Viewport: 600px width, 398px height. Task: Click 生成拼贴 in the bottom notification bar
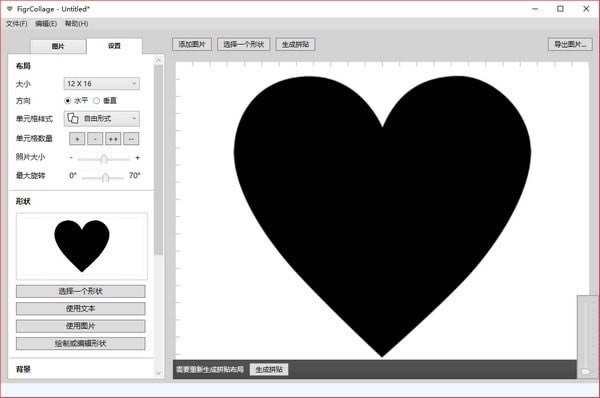point(269,369)
